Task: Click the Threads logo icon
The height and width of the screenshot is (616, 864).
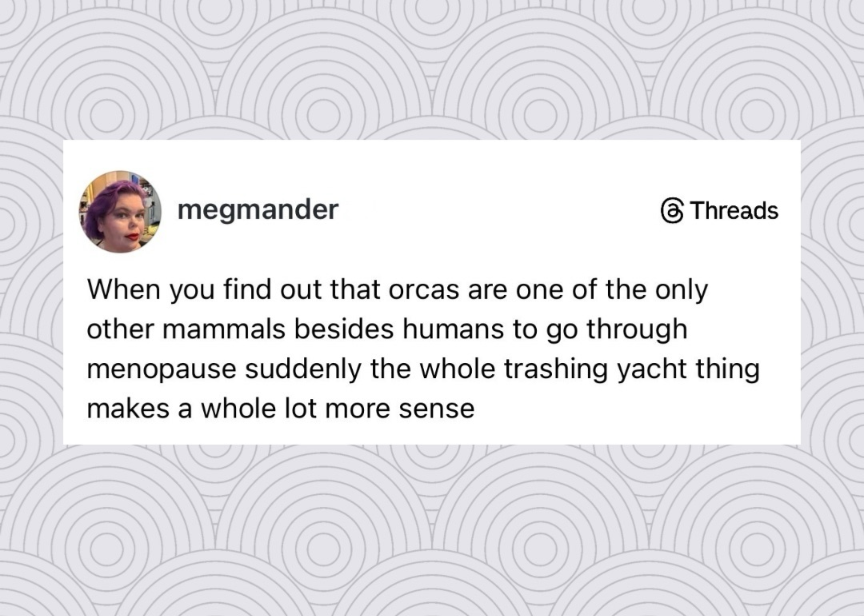Action: click(x=672, y=211)
